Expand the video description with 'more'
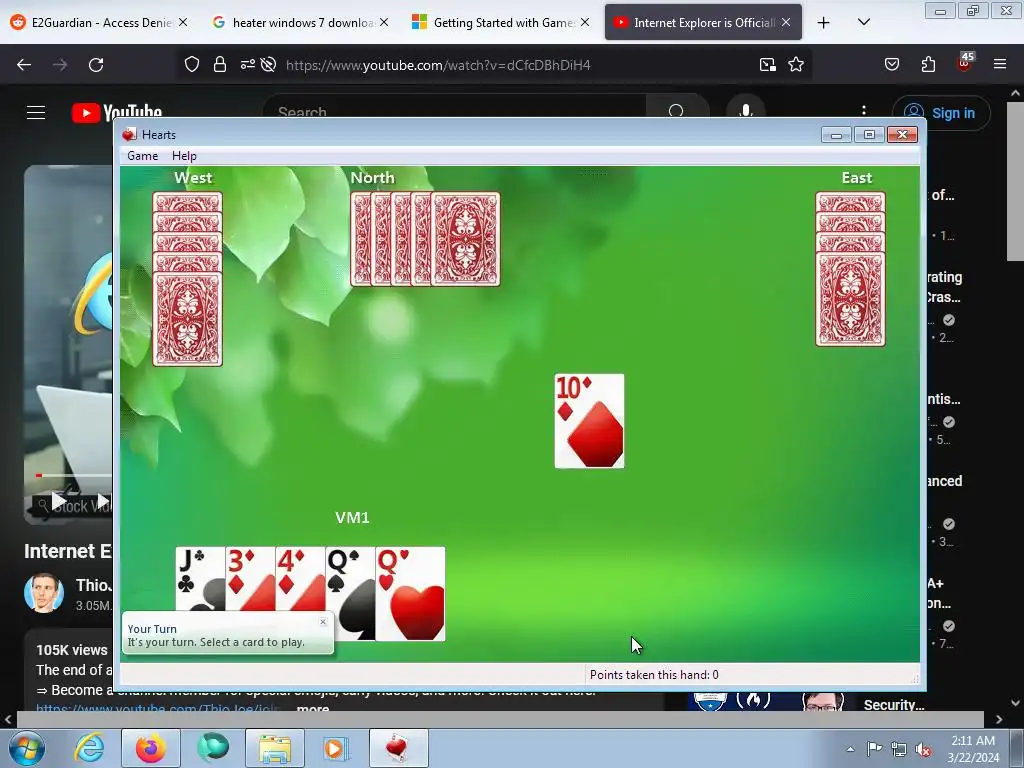Image resolution: width=1024 pixels, height=768 pixels. pyautogui.click(x=313, y=707)
